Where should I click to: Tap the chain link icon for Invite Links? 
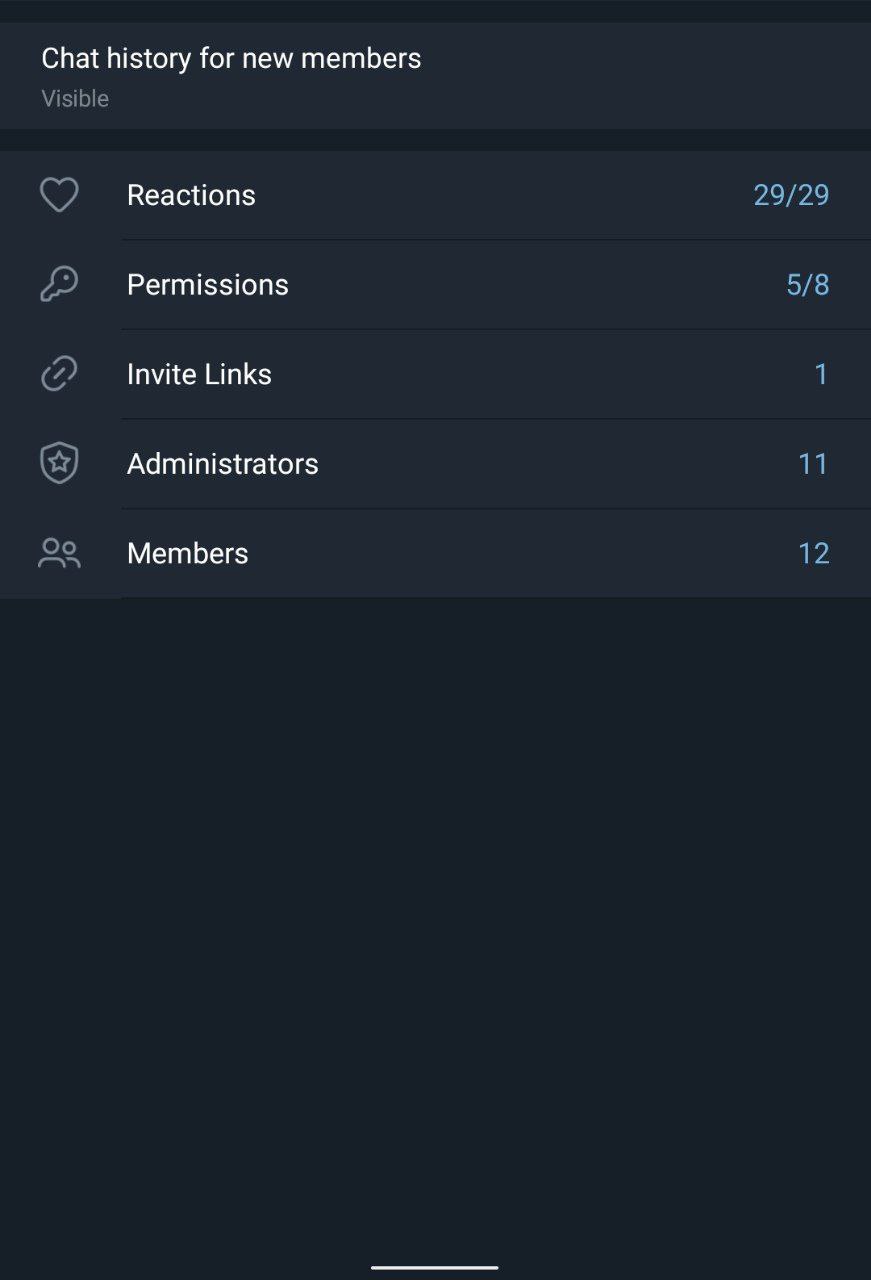[x=59, y=374]
